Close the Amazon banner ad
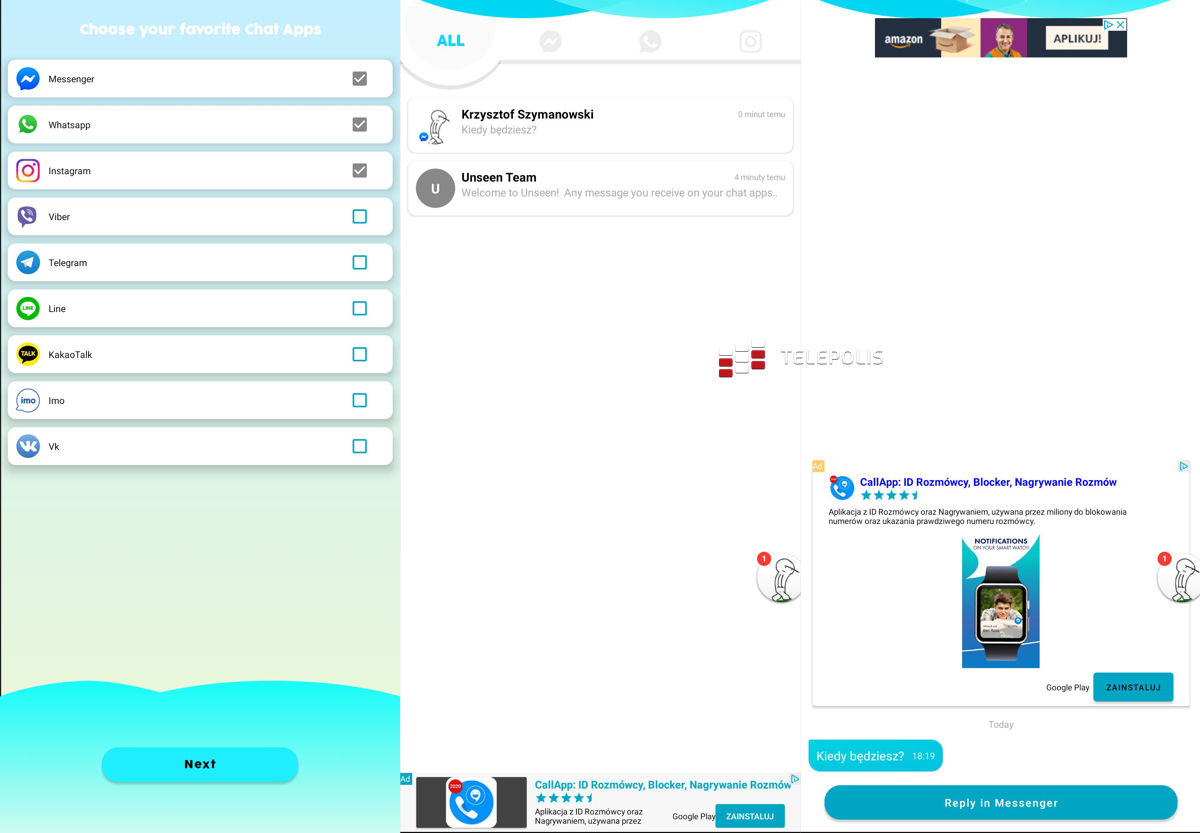The width and height of the screenshot is (1200, 833). 1121,25
